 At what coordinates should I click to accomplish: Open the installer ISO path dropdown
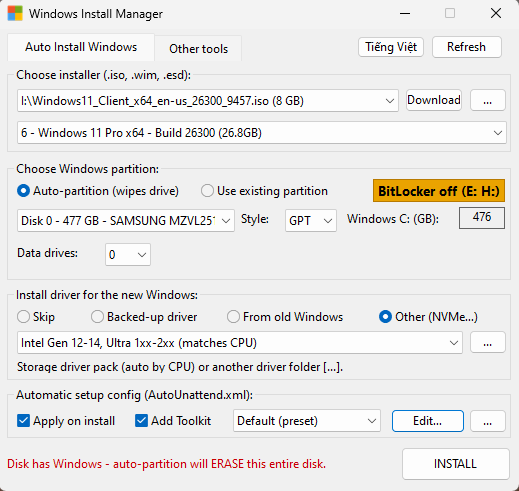(208, 100)
